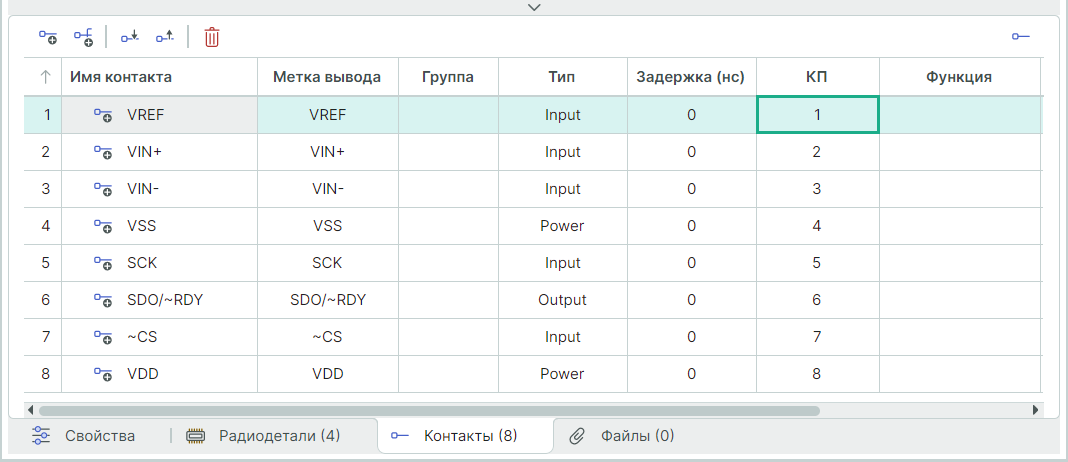The width and height of the screenshot is (1068, 462).
Task: Expand the panel using the top chevron
Action: (534, 7)
